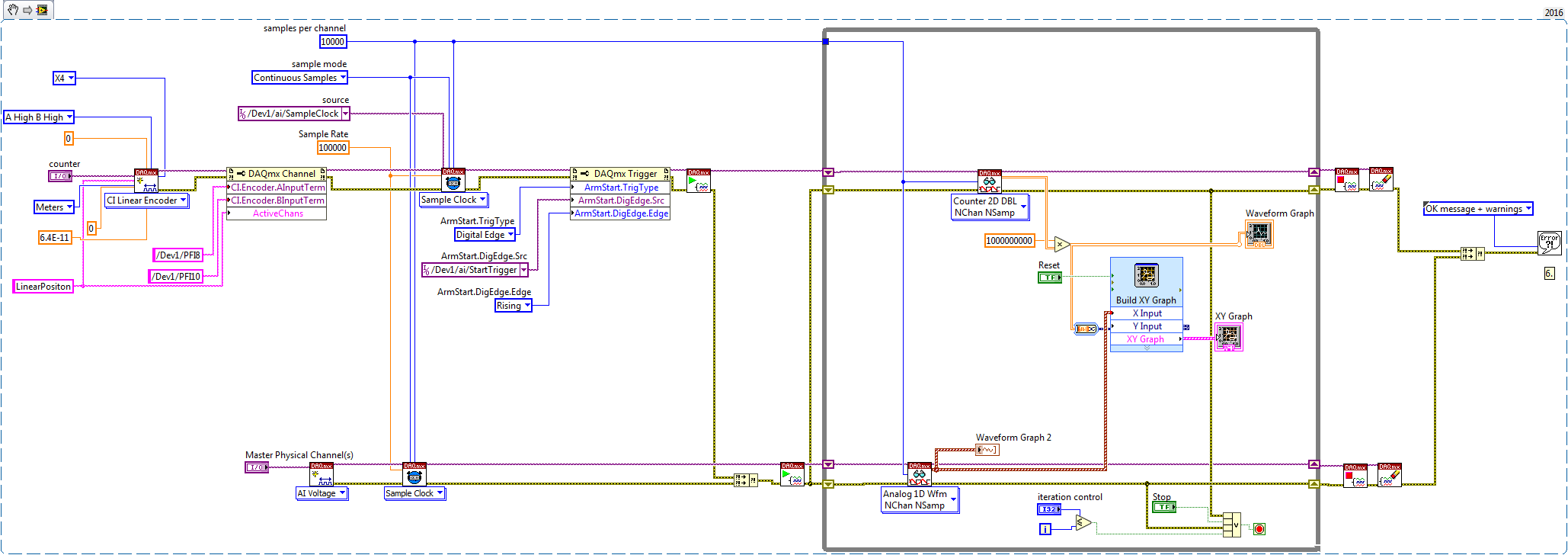Screen dimensions: 1568x555
Task: Select the XY Graph indicator terminal
Action: pos(1228,337)
